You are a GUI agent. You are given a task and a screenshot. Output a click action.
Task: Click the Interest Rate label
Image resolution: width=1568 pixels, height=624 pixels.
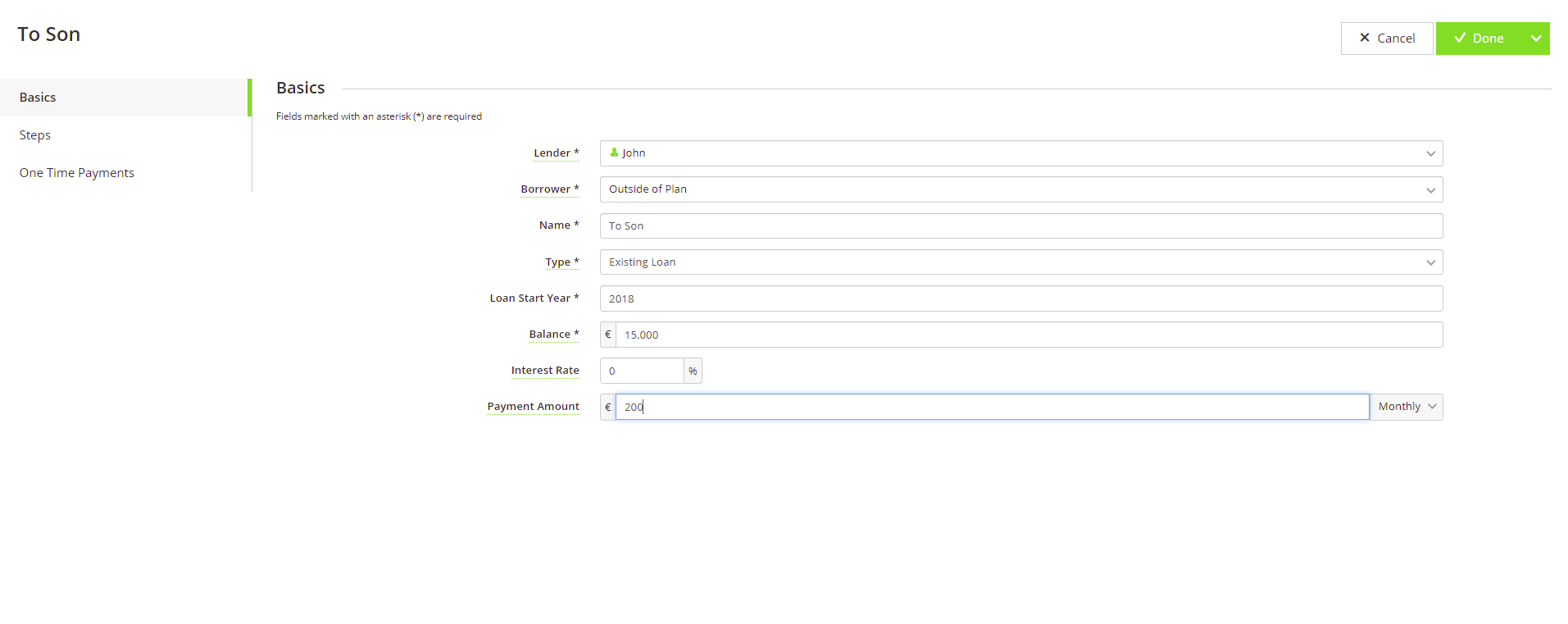tap(545, 371)
